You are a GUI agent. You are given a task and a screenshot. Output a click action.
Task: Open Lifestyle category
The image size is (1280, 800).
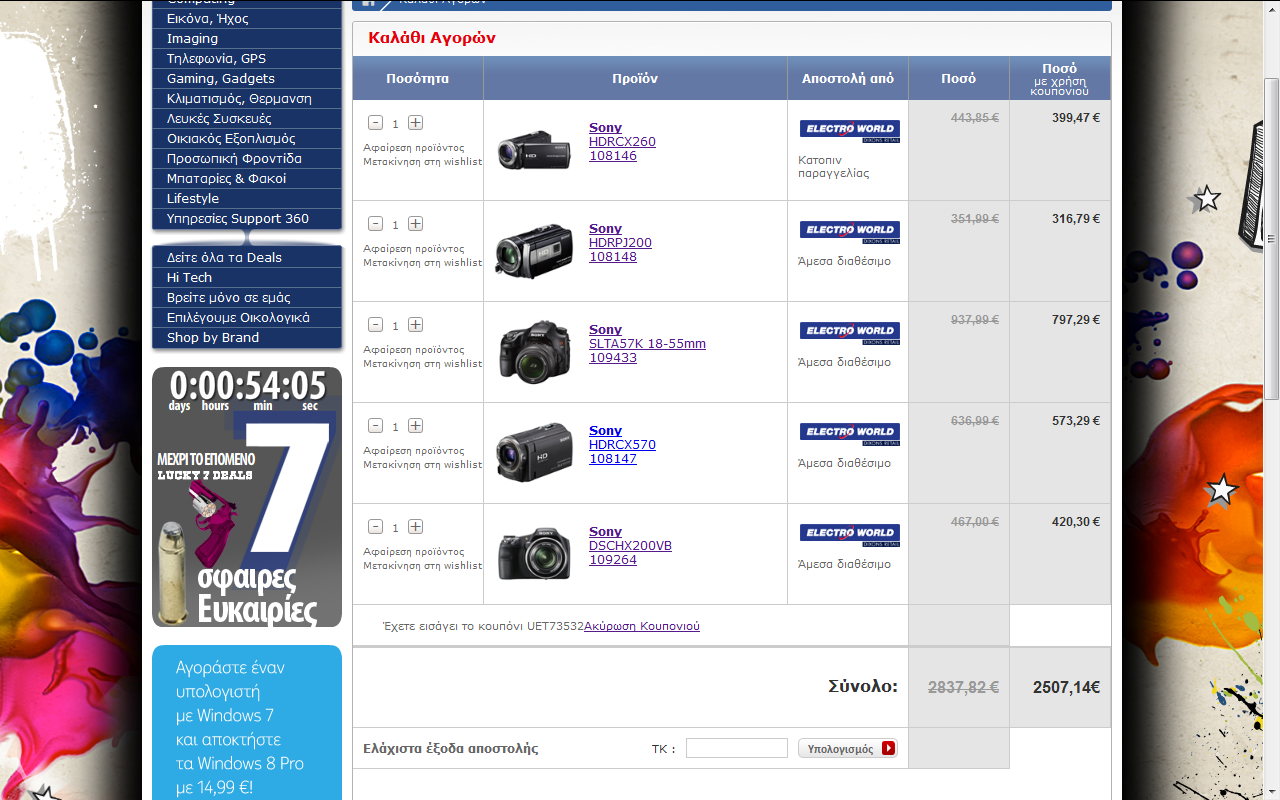247,198
